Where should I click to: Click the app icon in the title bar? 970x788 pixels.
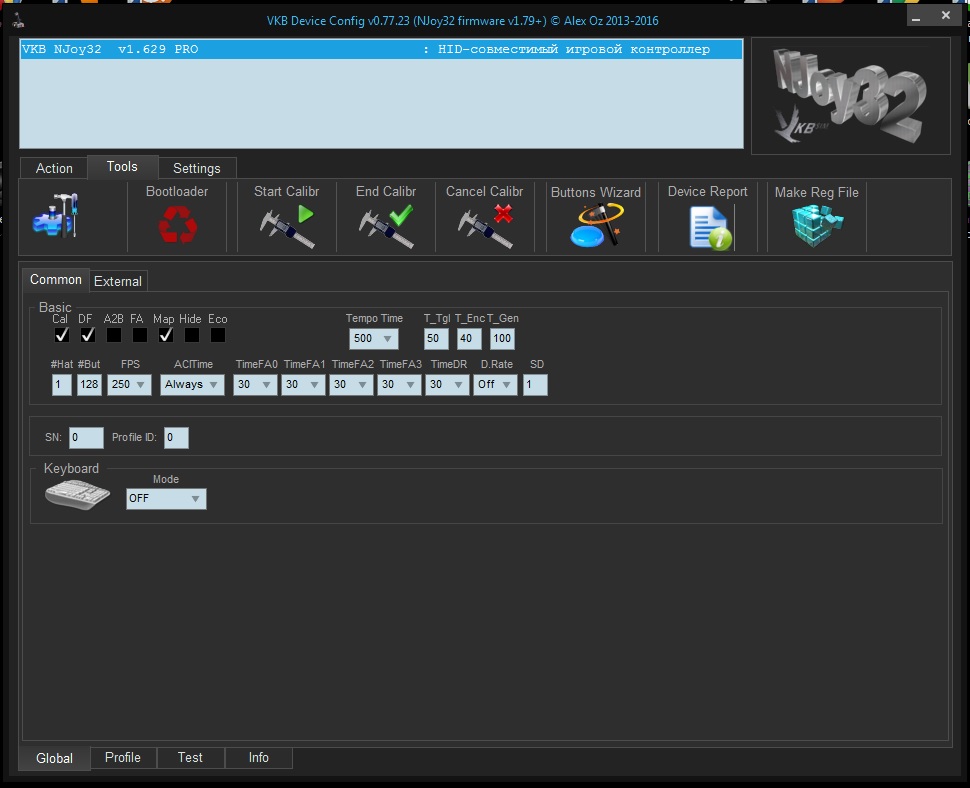point(18,20)
